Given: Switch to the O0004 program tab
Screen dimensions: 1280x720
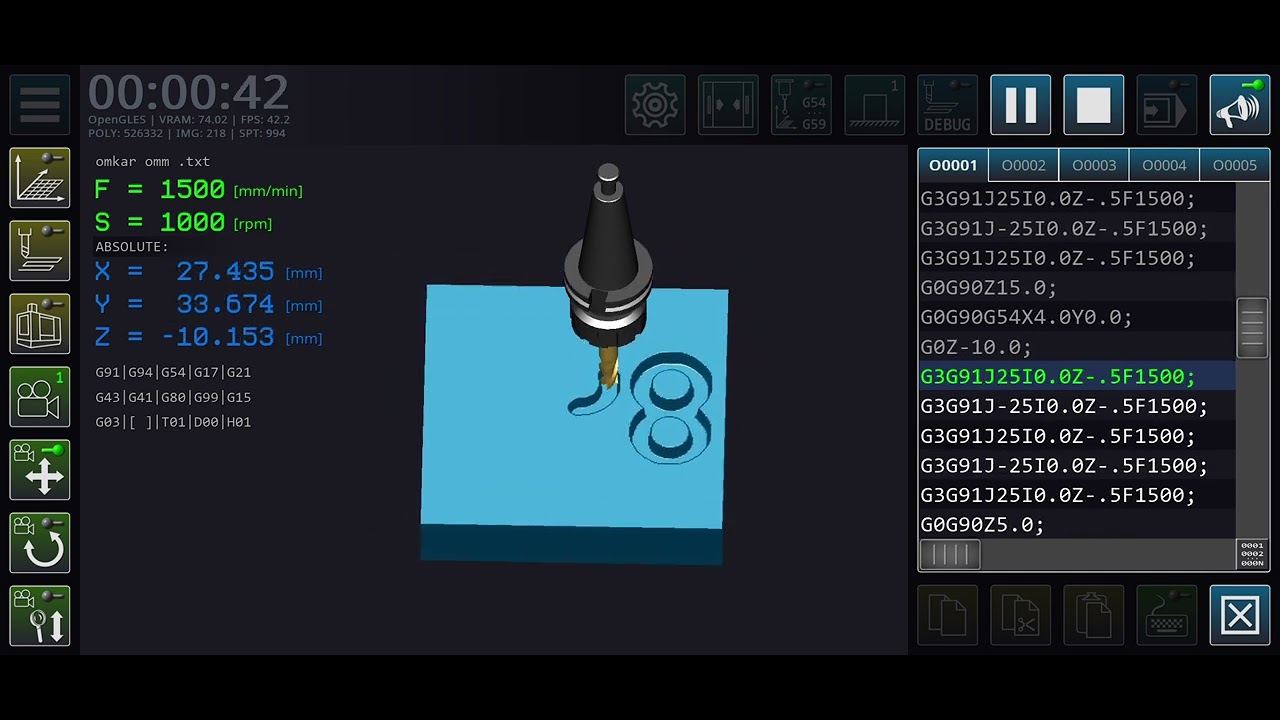Looking at the screenshot, I should 1164,165.
